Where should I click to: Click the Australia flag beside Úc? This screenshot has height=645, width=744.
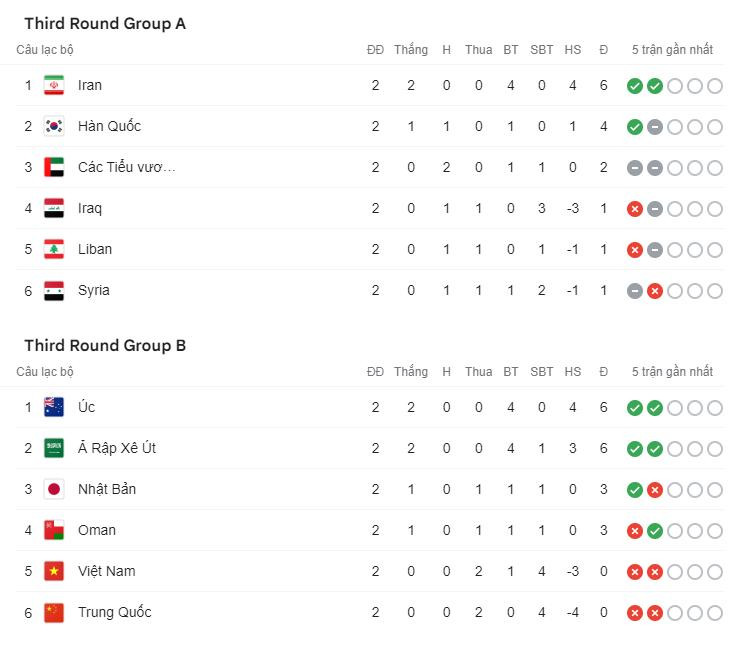(x=54, y=408)
